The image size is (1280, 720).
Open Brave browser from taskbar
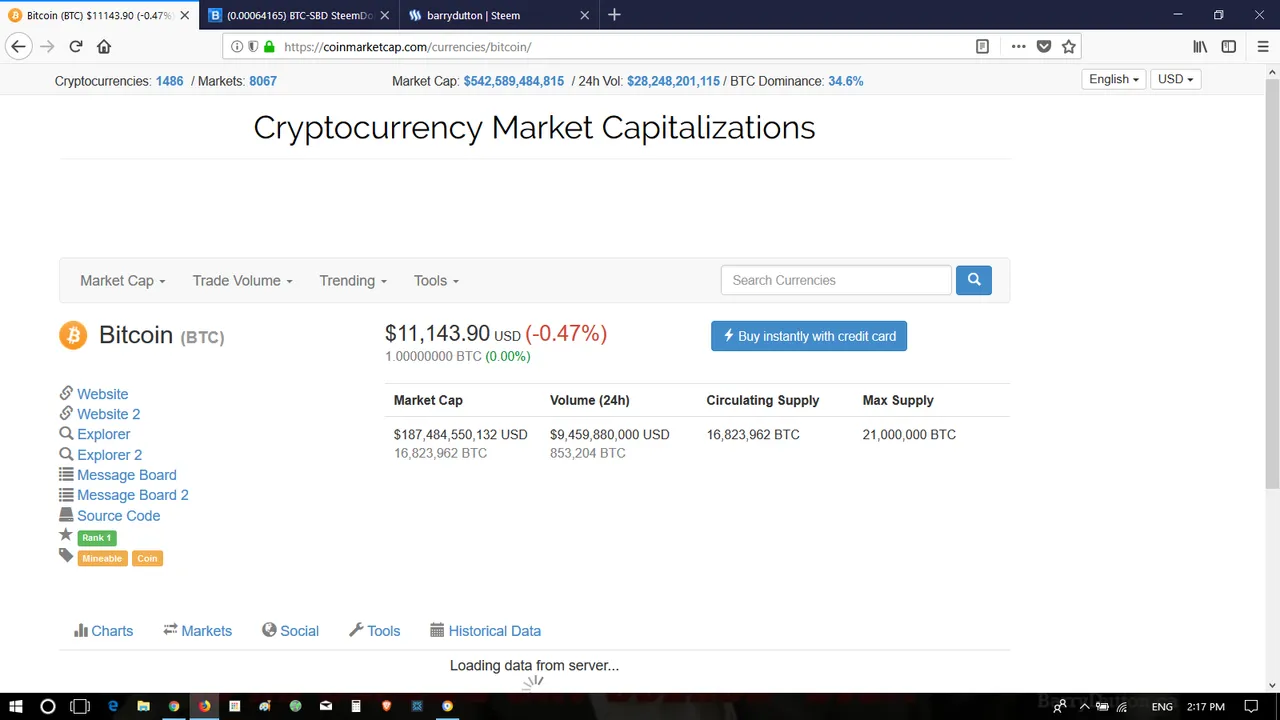[x=386, y=706]
